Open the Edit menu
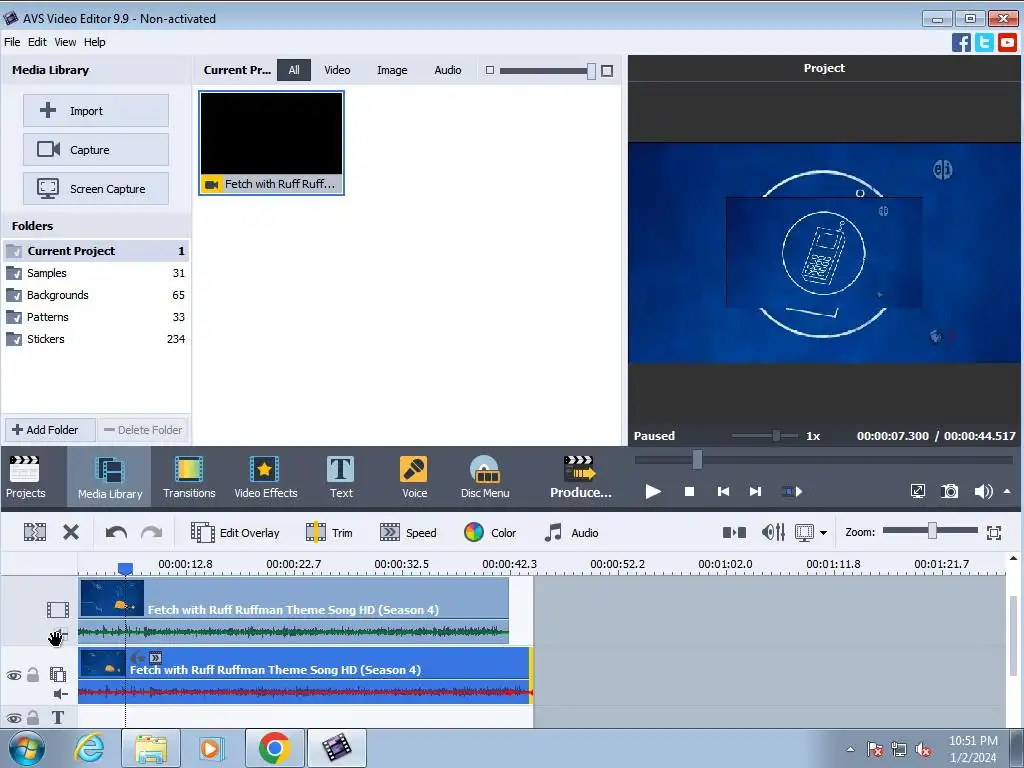The image size is (1024, 768). [x=37, y=42]
